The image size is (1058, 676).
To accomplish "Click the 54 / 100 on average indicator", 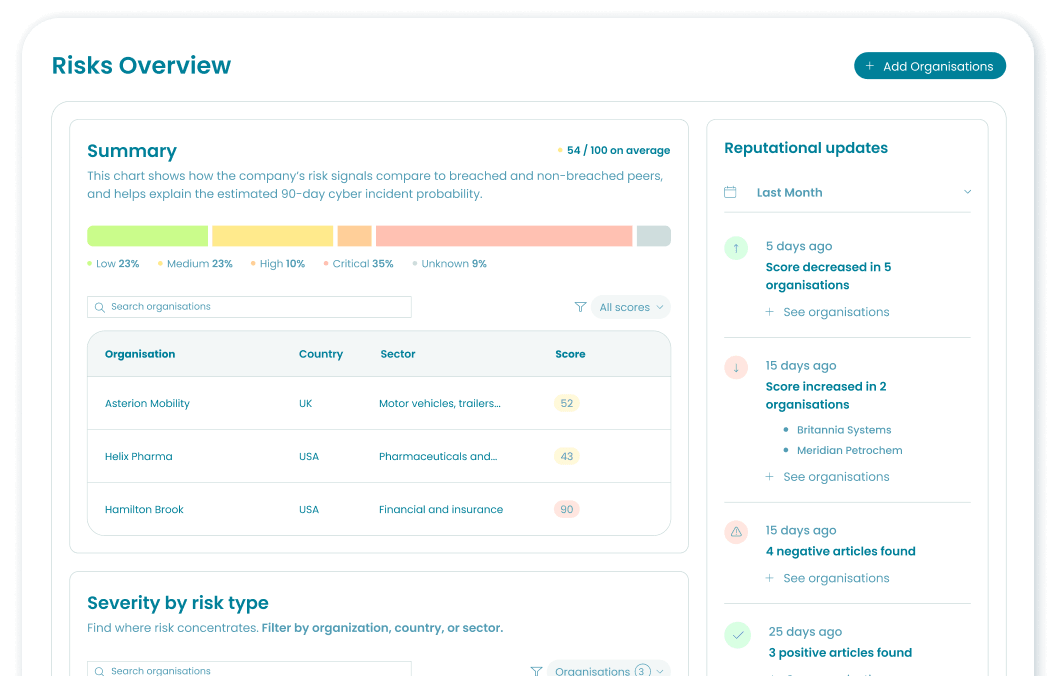I will [x=614, y=150].
